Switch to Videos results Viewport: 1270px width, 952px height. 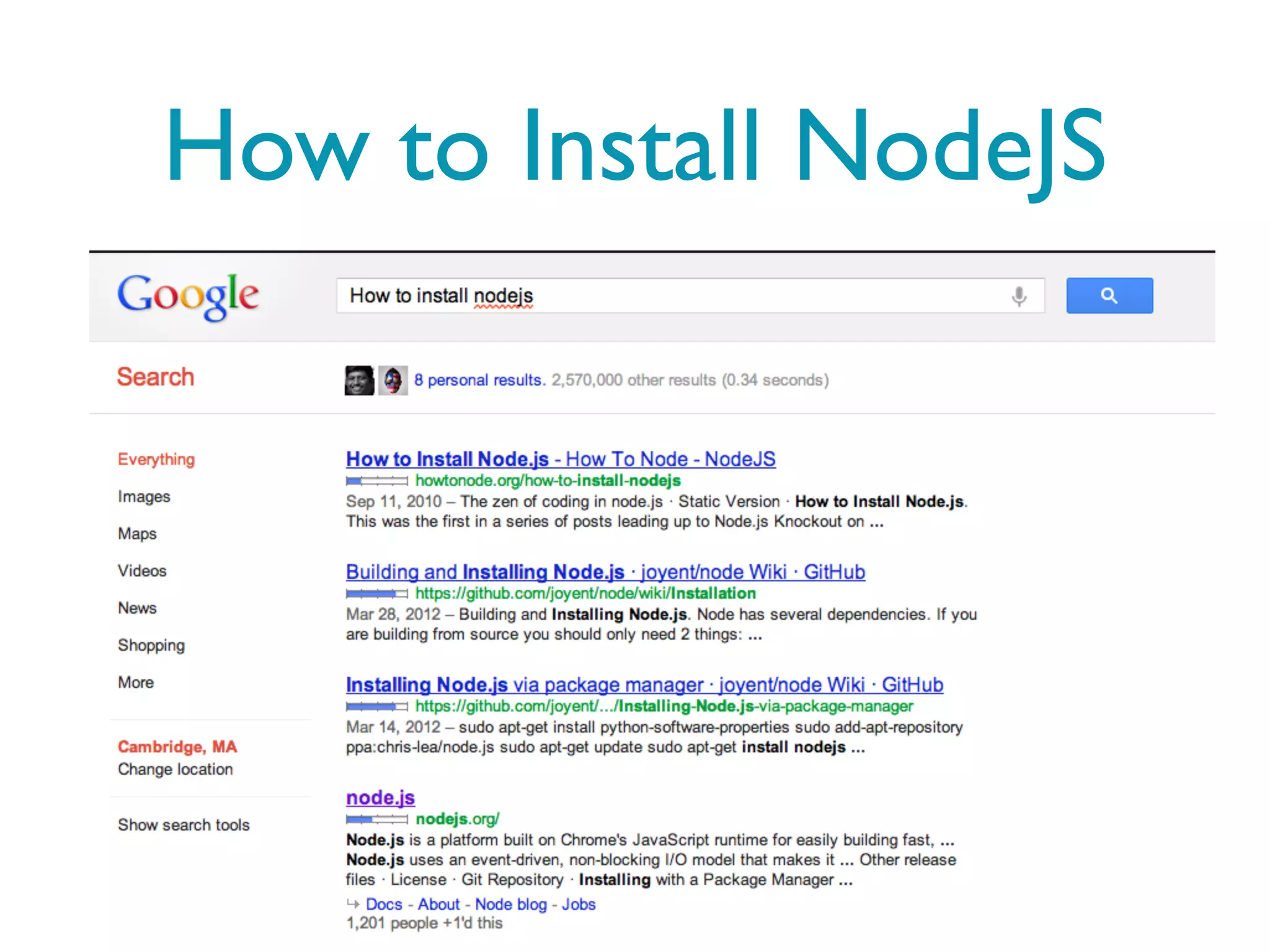point(142,571)
